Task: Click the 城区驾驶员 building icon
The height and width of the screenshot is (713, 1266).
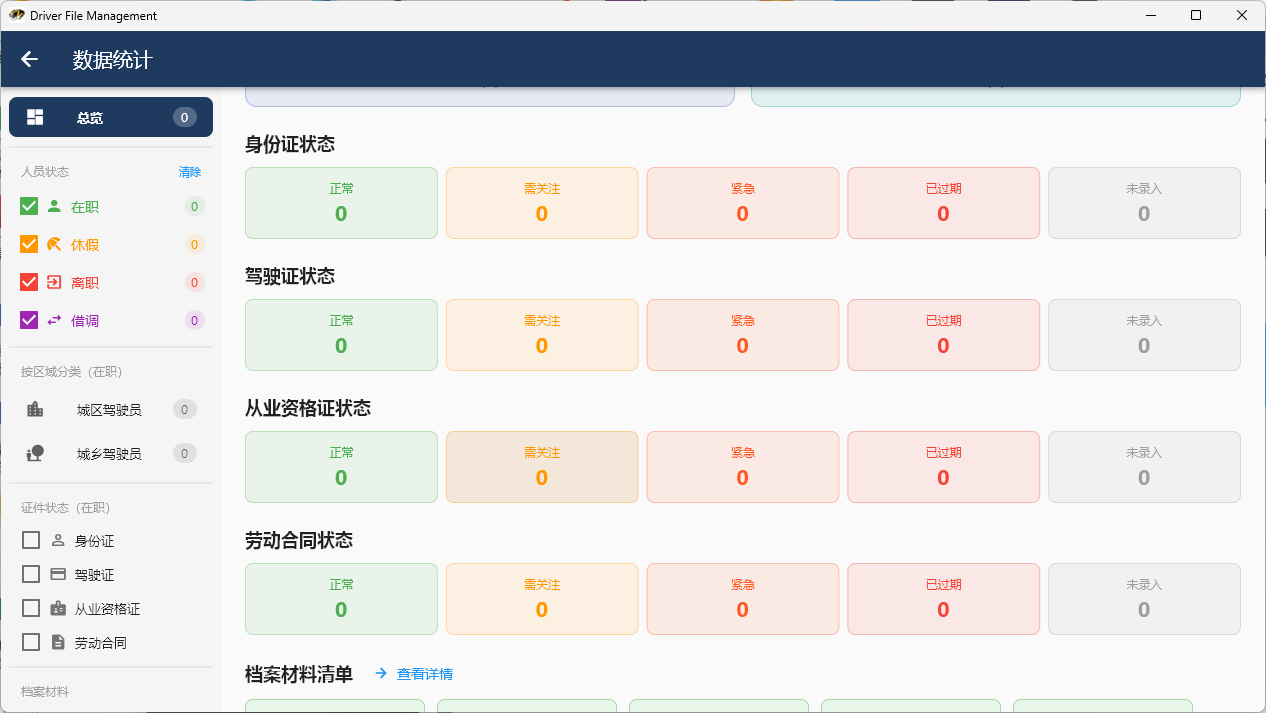Action: point(35,409)
